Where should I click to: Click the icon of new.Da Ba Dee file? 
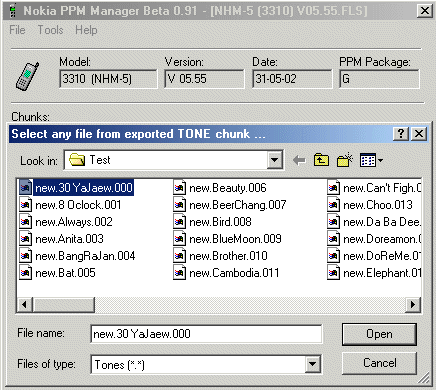[333, 222]
